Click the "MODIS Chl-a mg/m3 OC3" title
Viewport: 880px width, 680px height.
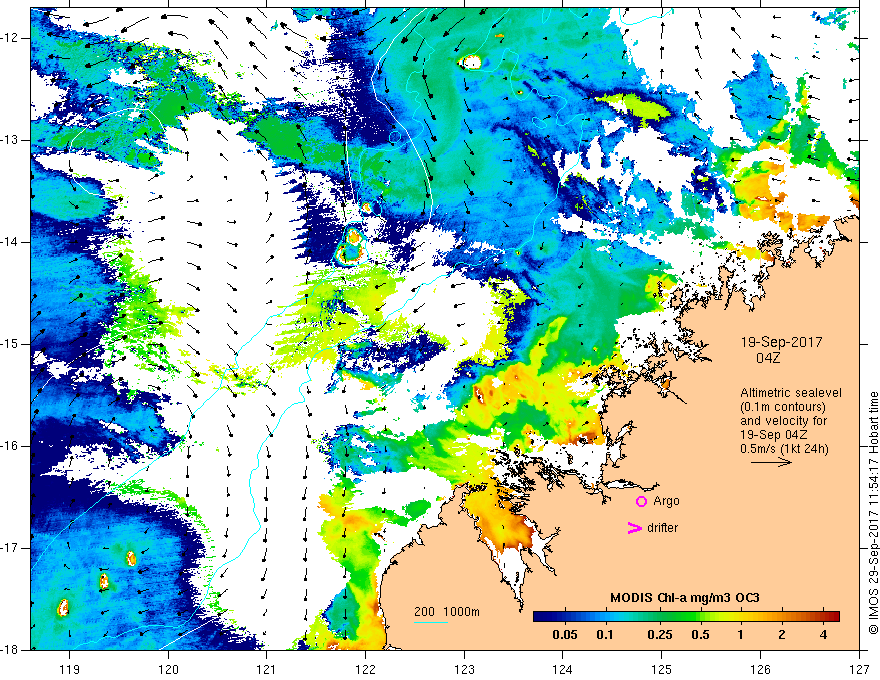(x=685, y=598)
